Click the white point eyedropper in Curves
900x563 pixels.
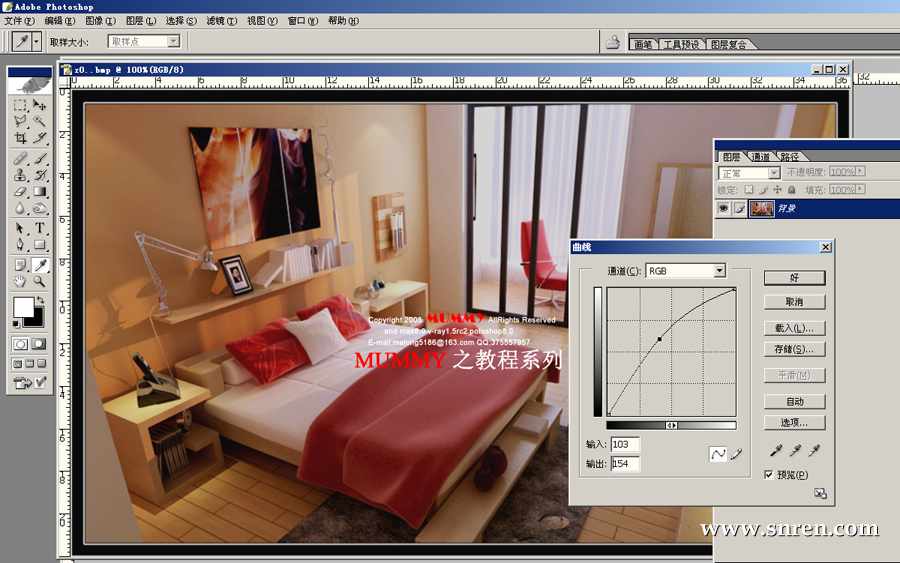click(814, 451)
